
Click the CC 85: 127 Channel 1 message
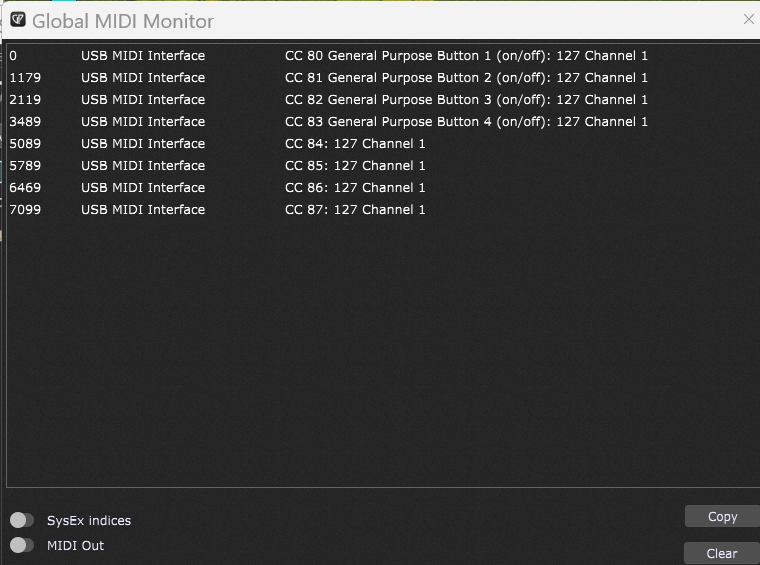[x=355, y=166]
